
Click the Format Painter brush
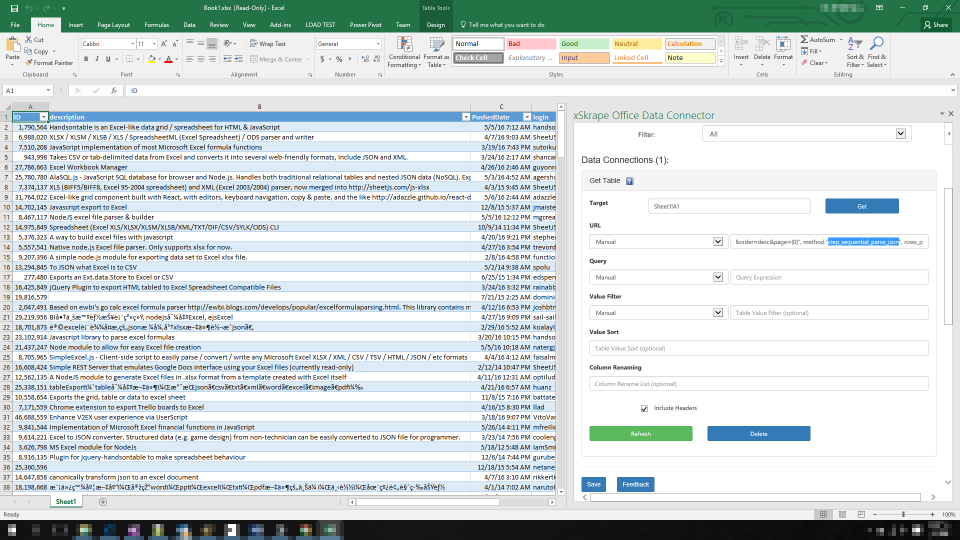(29, 62)
